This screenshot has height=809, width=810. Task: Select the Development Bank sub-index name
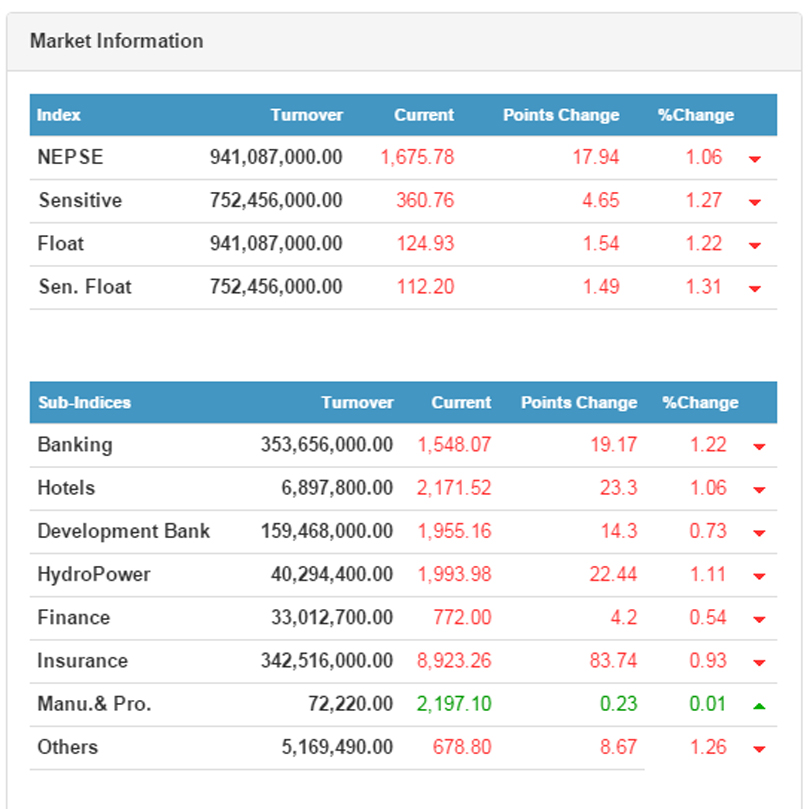pyautogui.click(x=123, y=531)
